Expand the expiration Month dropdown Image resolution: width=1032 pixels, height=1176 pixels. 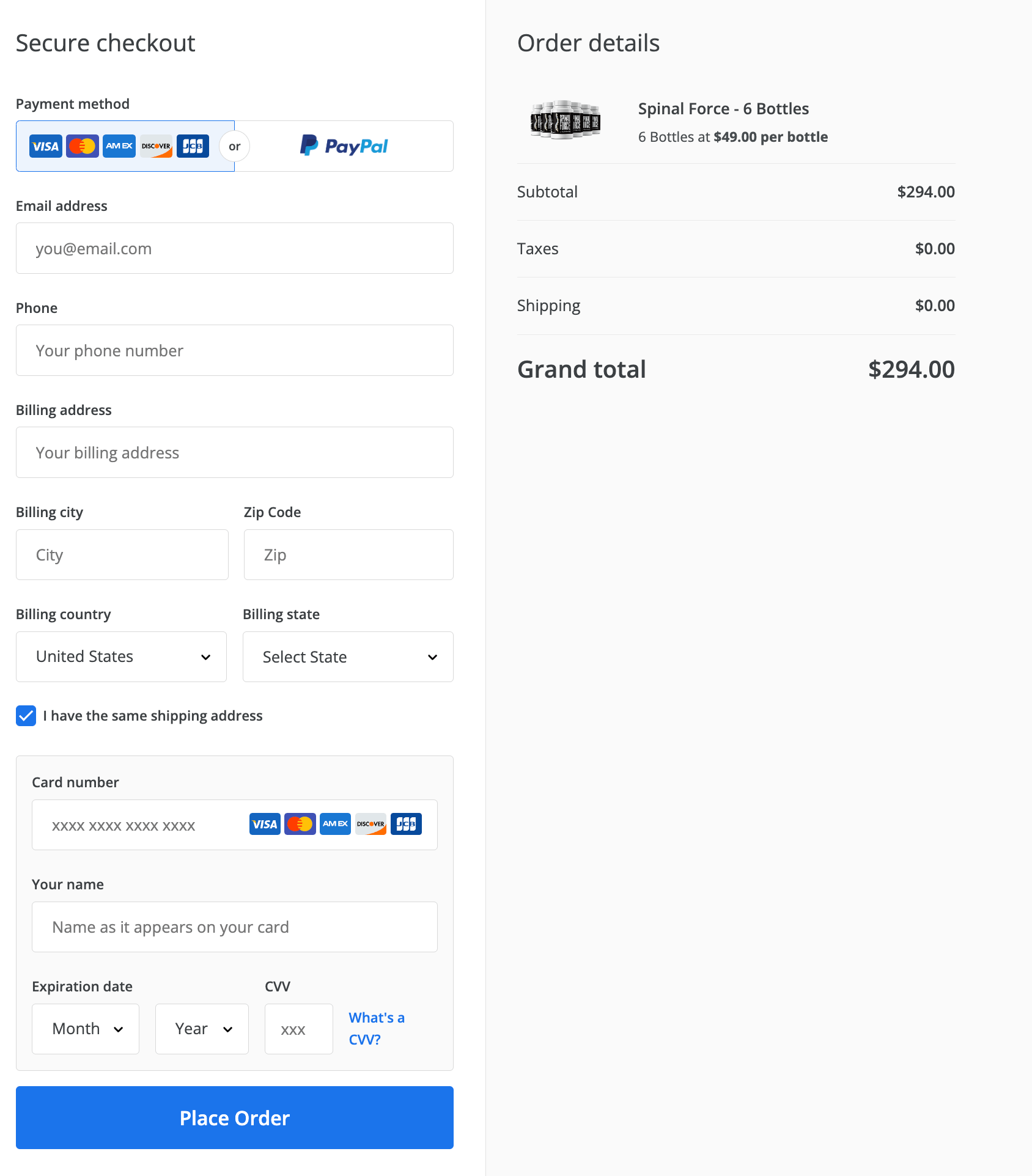coord(86,1029)
